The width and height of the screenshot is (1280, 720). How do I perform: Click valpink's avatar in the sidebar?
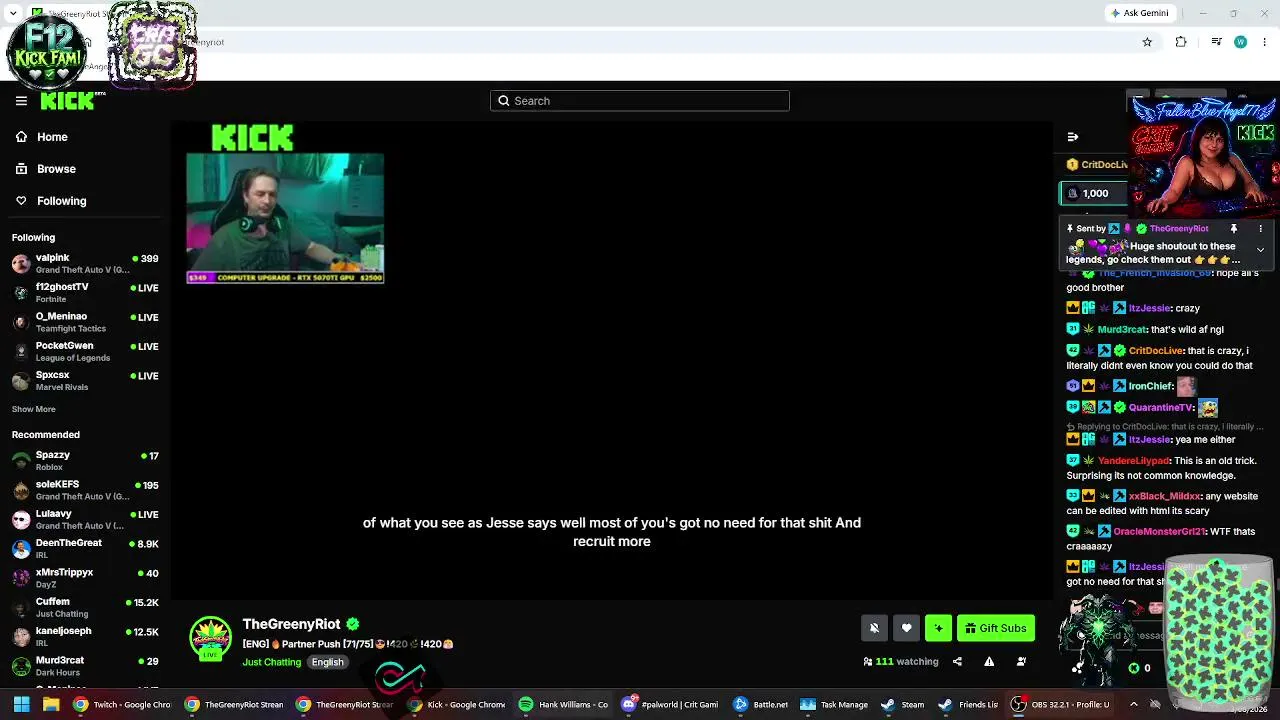(x=21, y=264)
